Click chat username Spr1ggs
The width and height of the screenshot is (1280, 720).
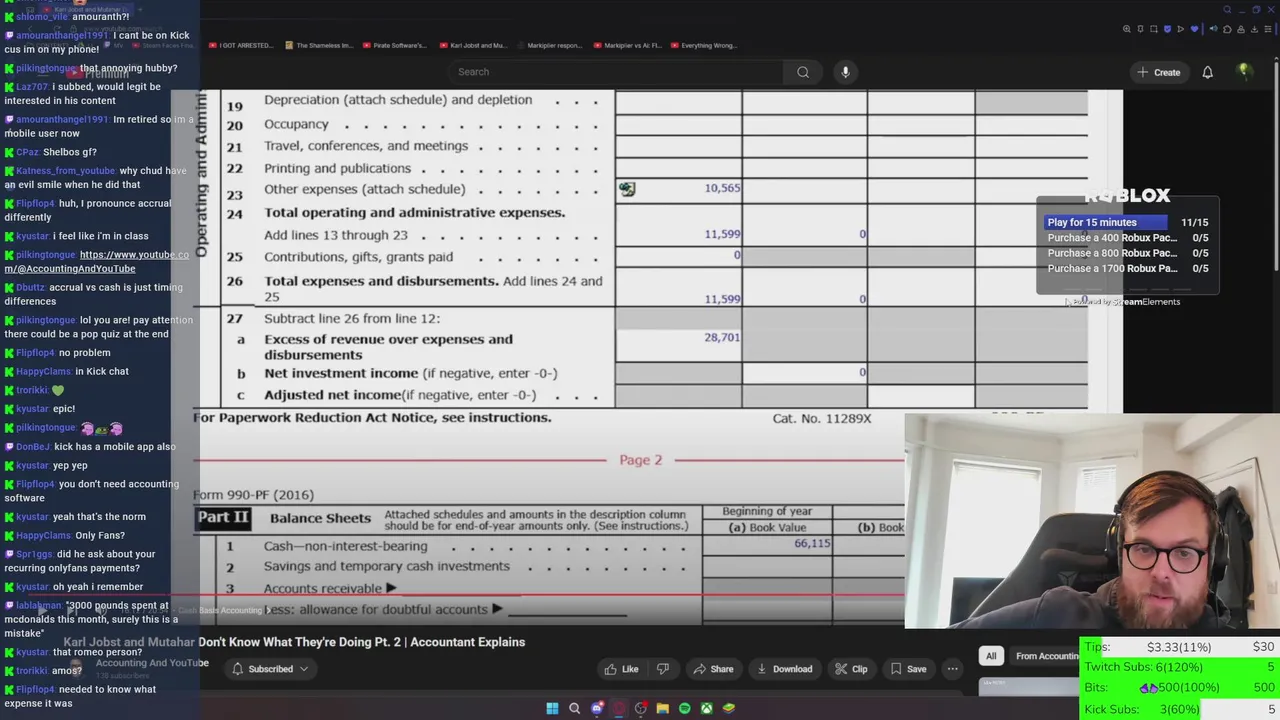(x=34, y=554)
